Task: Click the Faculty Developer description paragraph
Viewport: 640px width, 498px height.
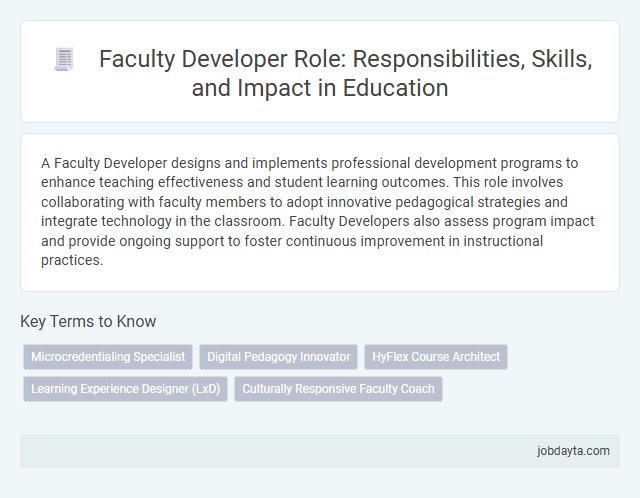Action: (x=318, y=211)
